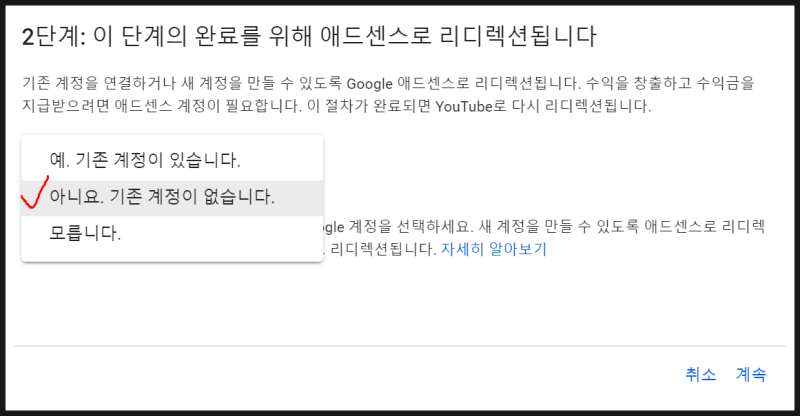800x416 pixels.
Task: Continue with the '계속' button
Action: tap(751, 374)
